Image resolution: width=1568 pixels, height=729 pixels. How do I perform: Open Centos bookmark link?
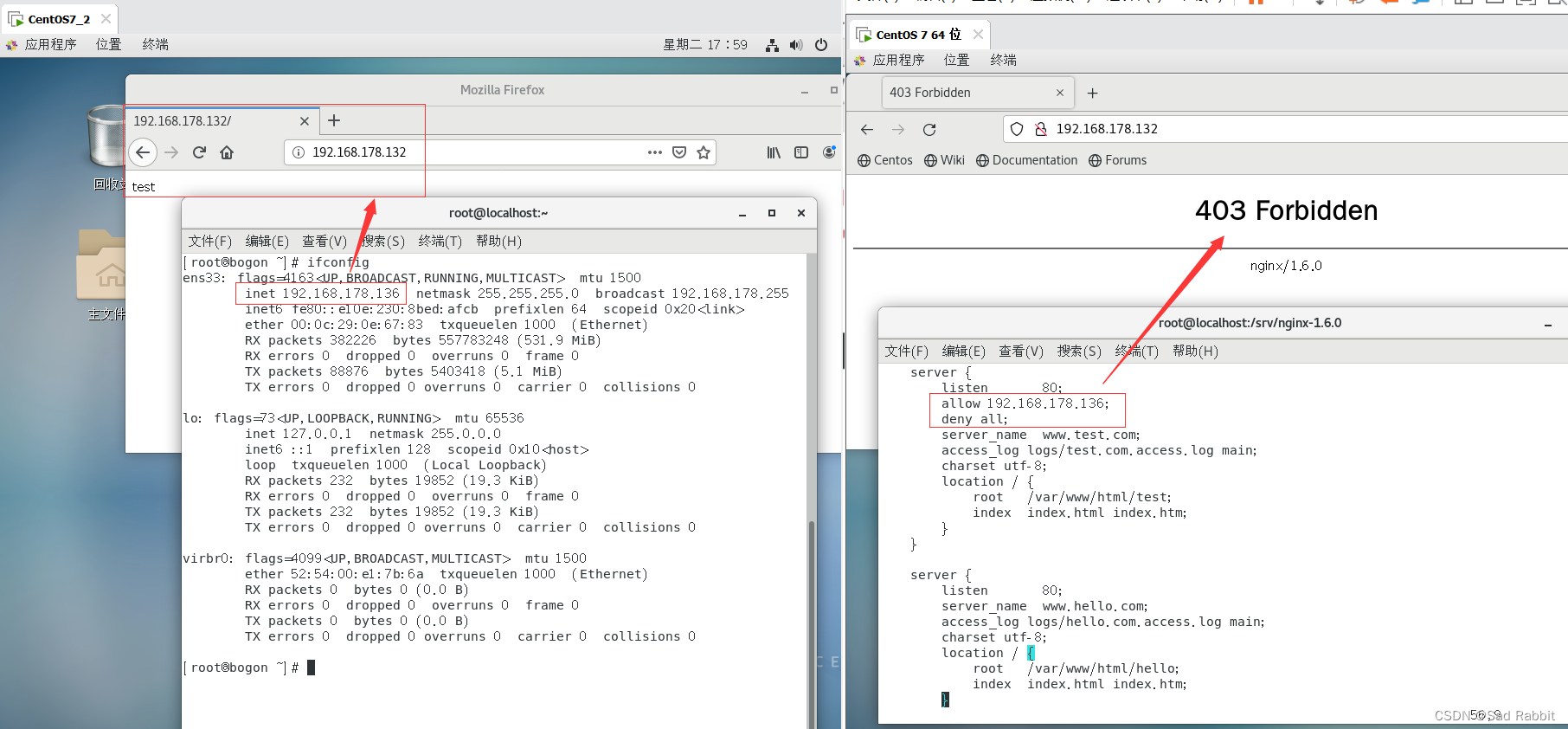pos(884,160)
